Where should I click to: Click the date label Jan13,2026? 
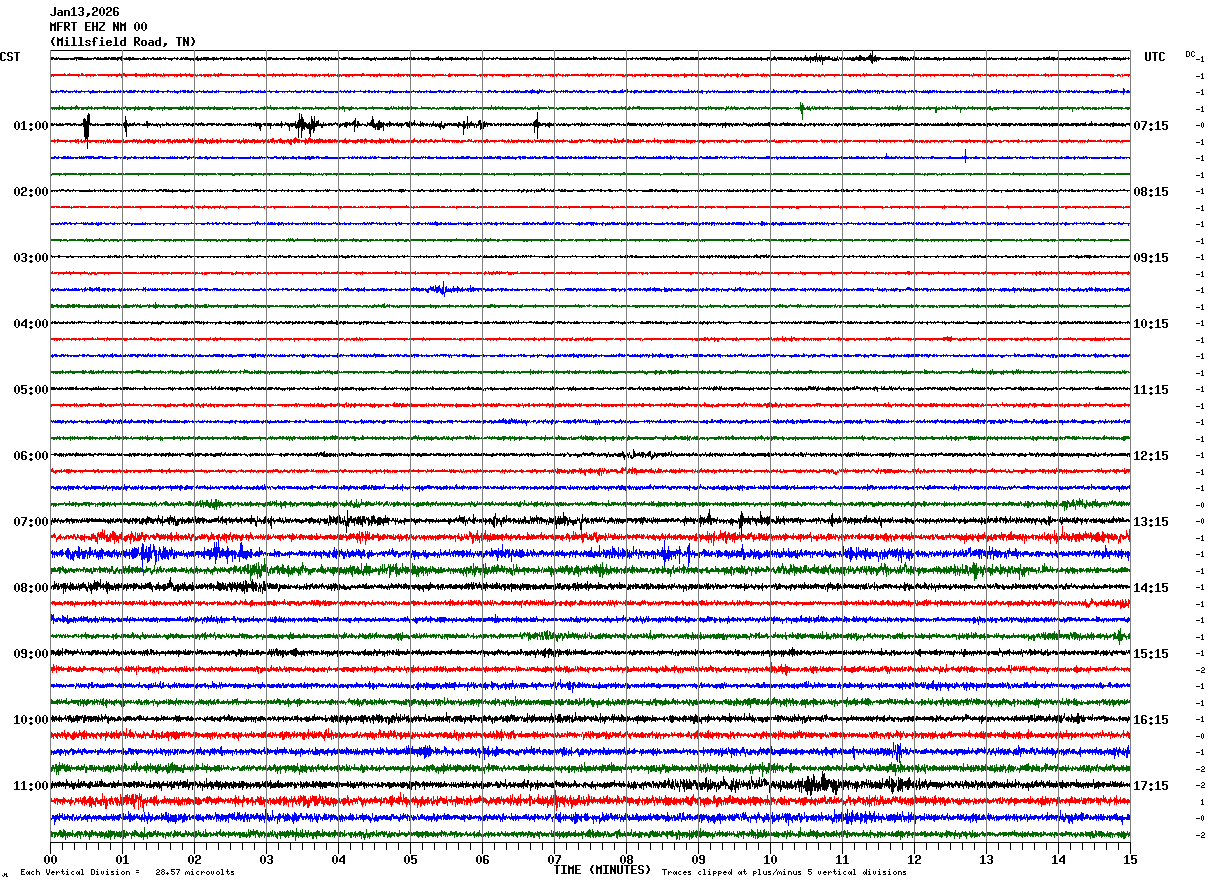(84, 12)
